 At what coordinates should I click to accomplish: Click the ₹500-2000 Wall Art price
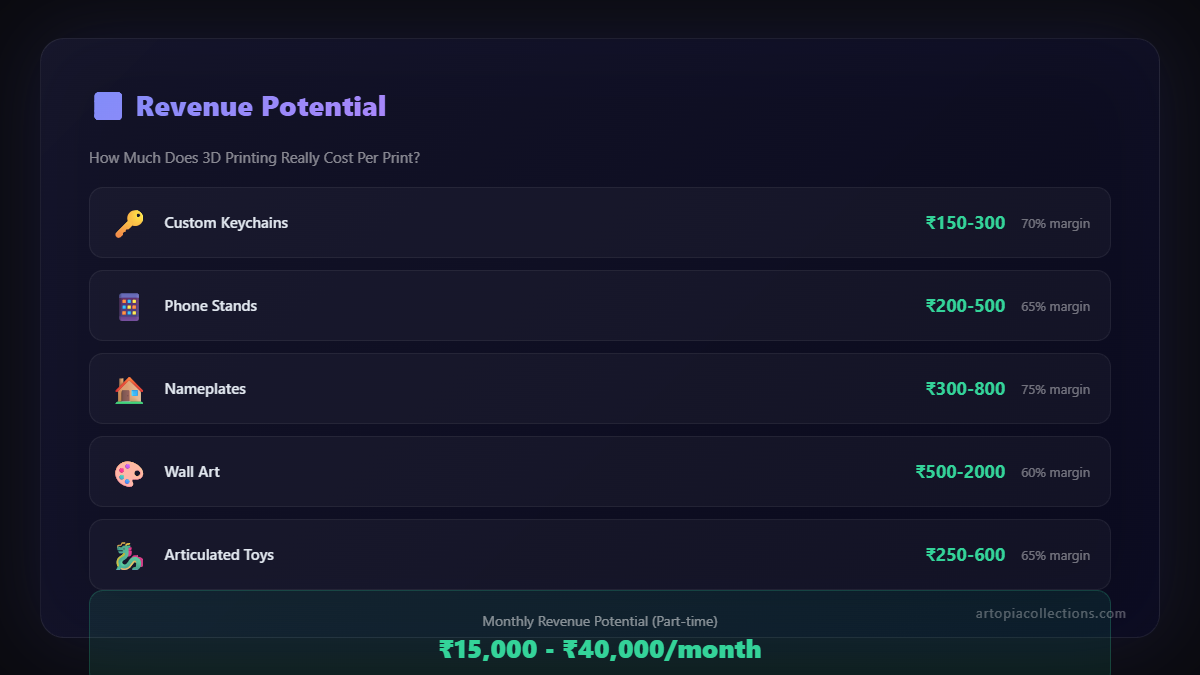[x=960, y=472]
